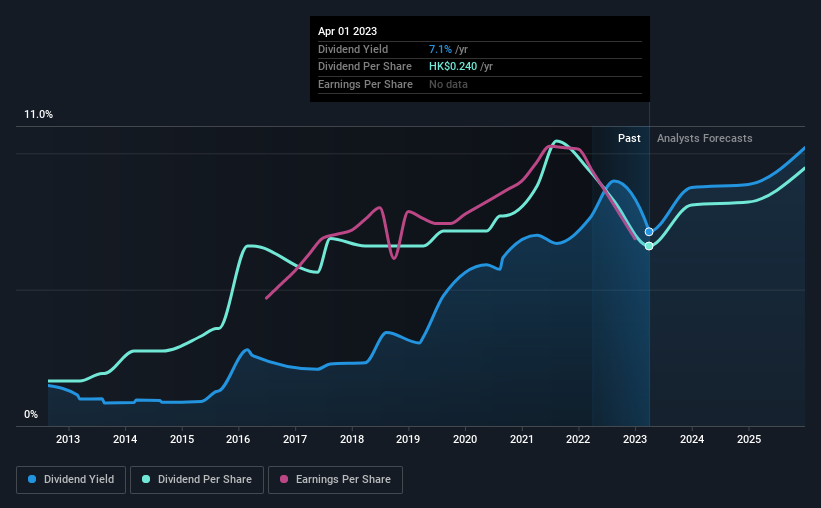Toggle the Earnings Per Share legend button
Screen dimensions: 821x508
coord(335,480)
